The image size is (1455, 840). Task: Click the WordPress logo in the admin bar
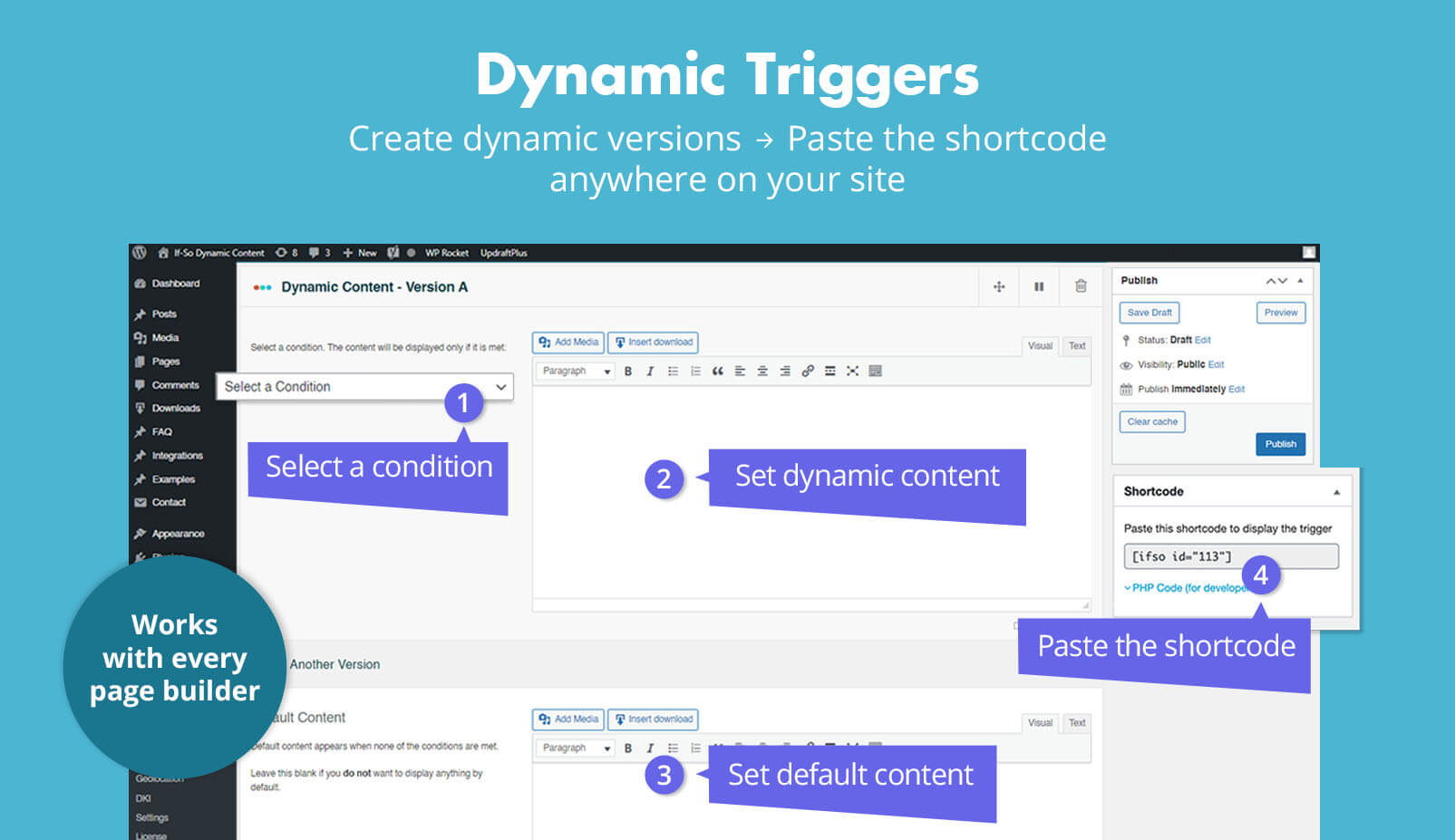click(x=139, y=253)
